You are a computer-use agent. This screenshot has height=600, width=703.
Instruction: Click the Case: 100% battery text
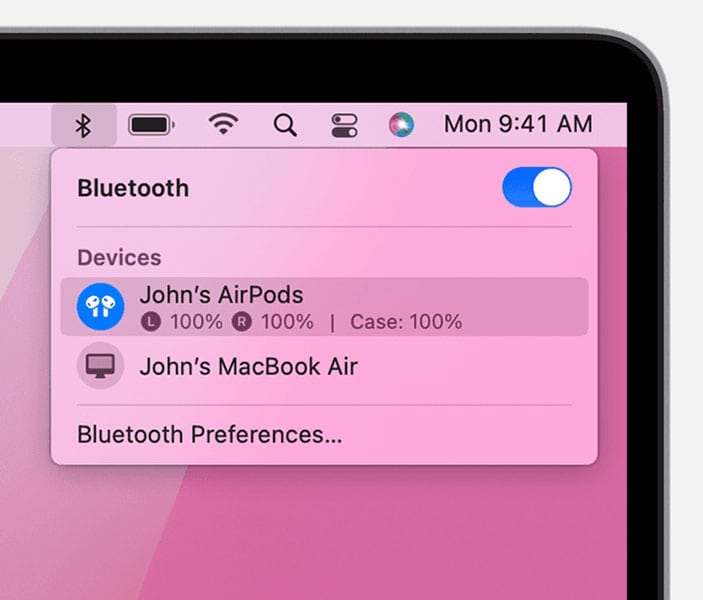coord(406,322)
